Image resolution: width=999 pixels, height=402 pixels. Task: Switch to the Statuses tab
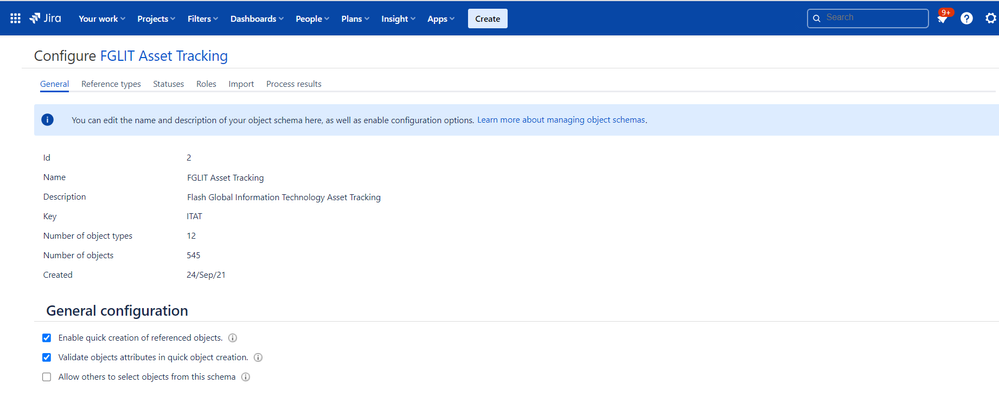tap(168, 84)
